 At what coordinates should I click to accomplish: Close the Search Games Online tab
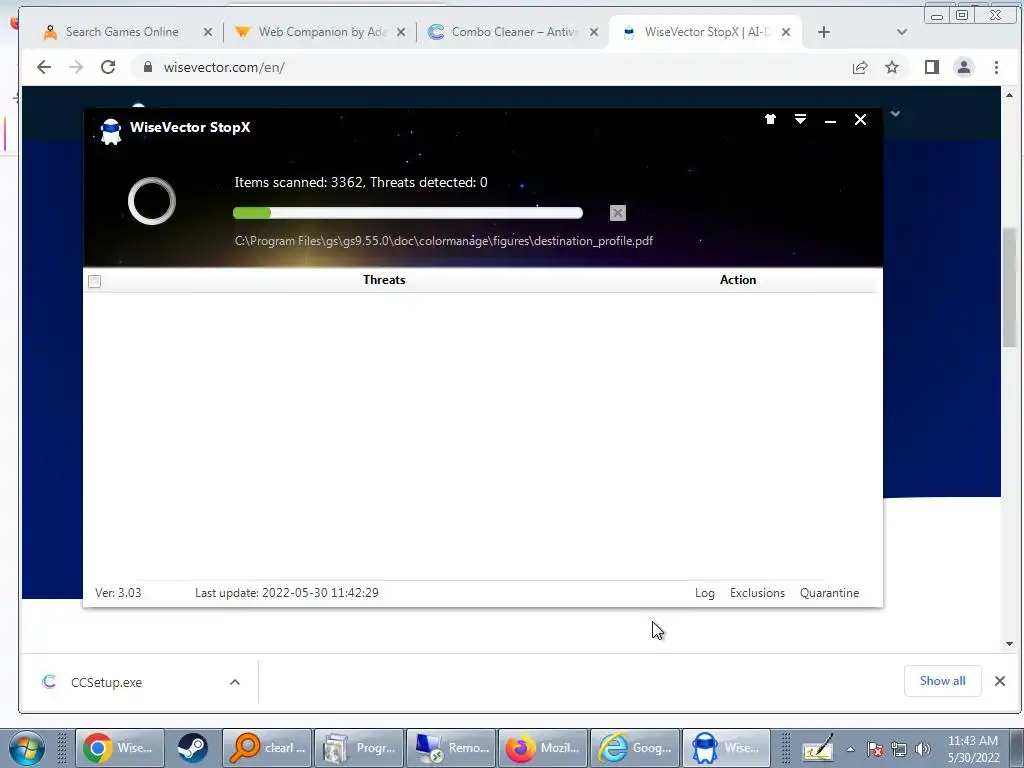click(208, 32)
